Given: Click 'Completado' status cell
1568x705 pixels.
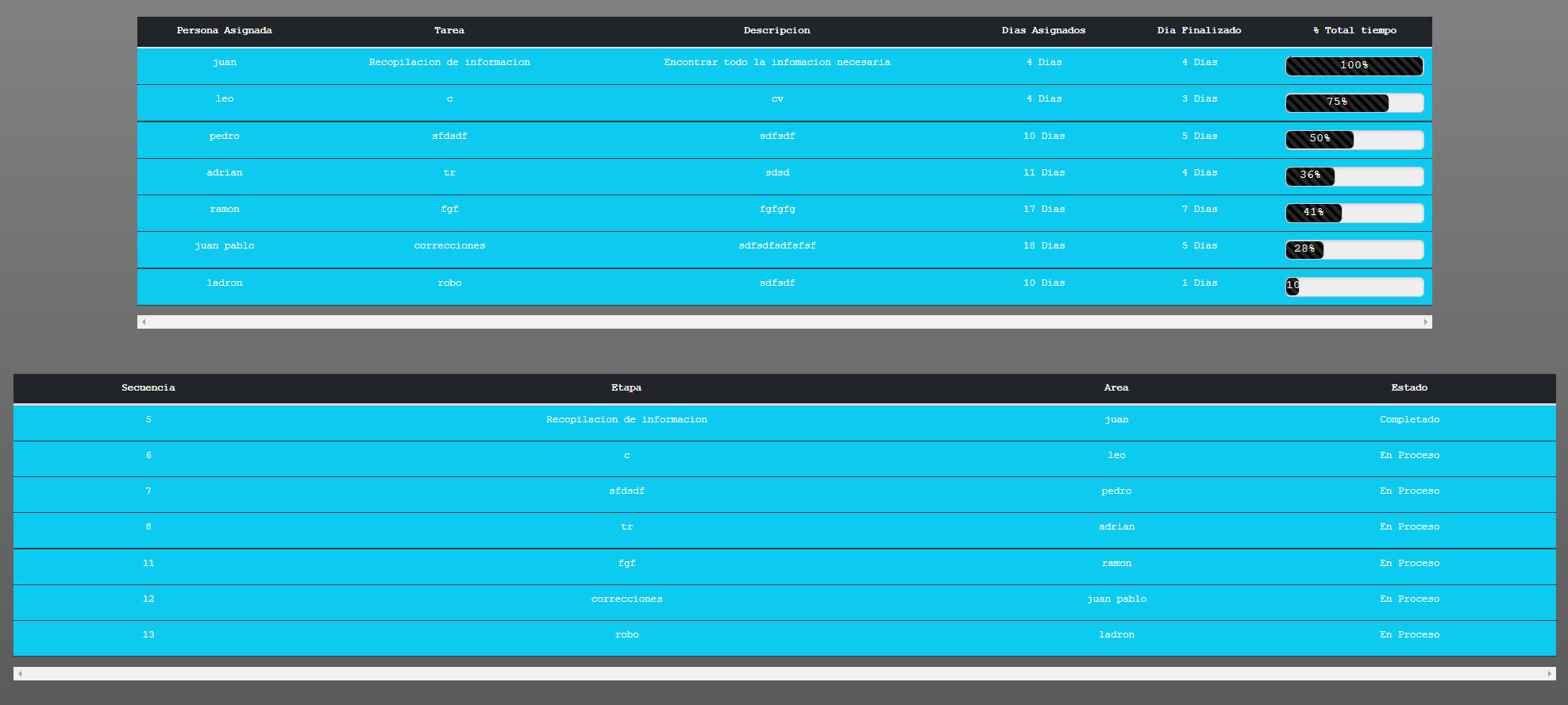Looking at the screenshot, I should [1409, 419].
